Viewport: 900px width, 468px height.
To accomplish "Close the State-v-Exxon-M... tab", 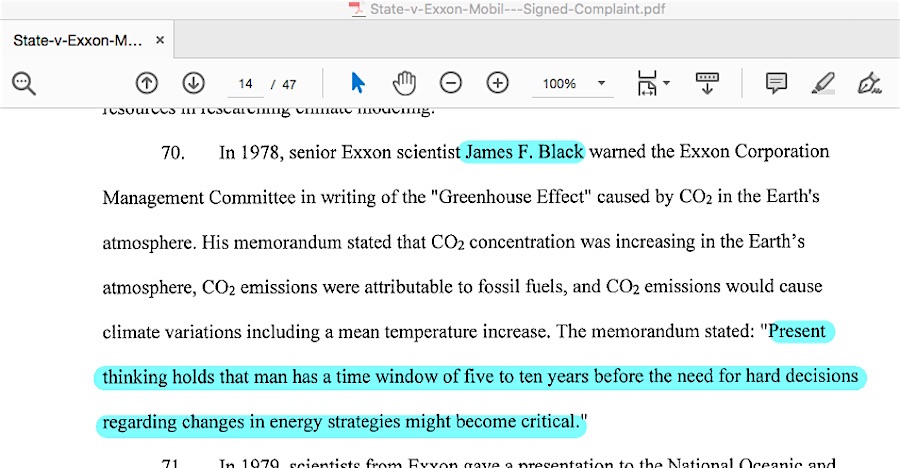I will [x=160, y=41].
